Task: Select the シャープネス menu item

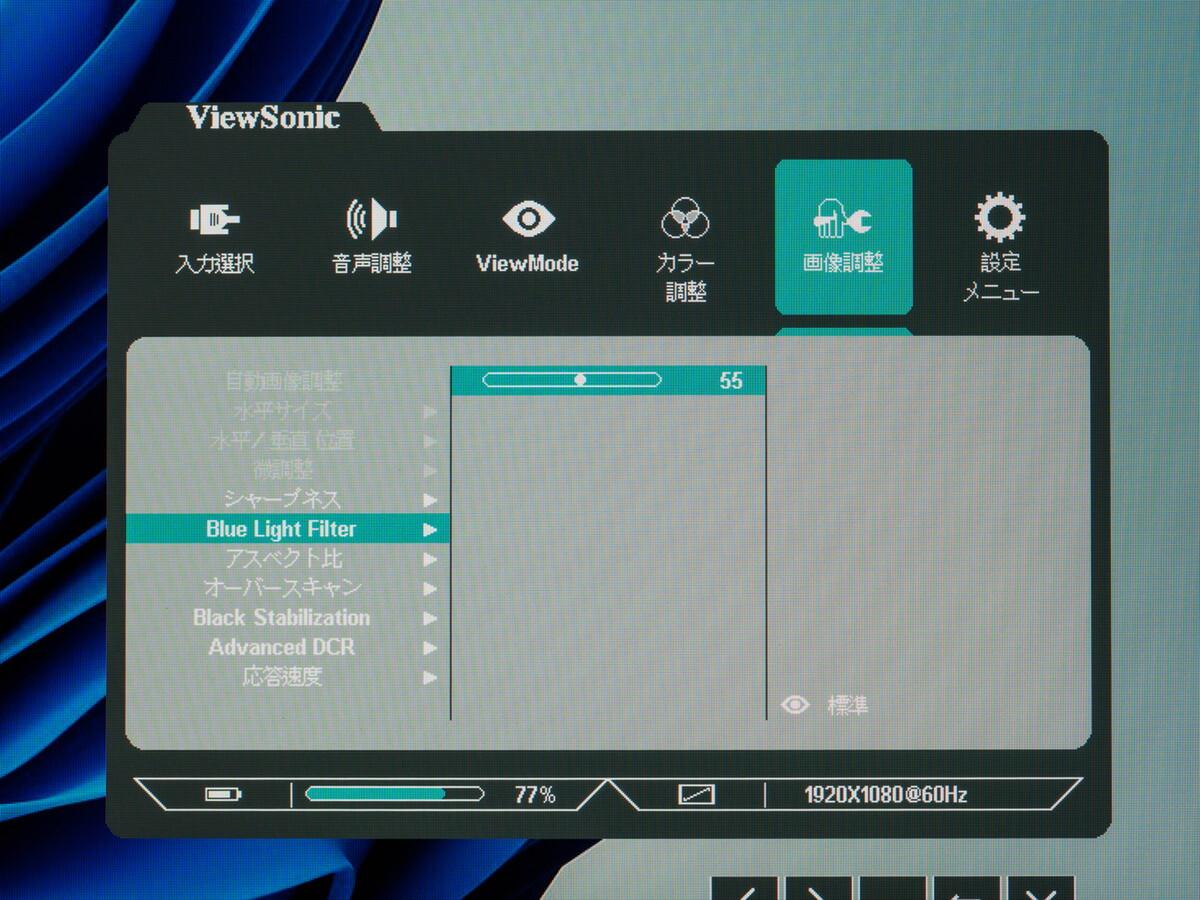Action: click(x=283, y=499)
